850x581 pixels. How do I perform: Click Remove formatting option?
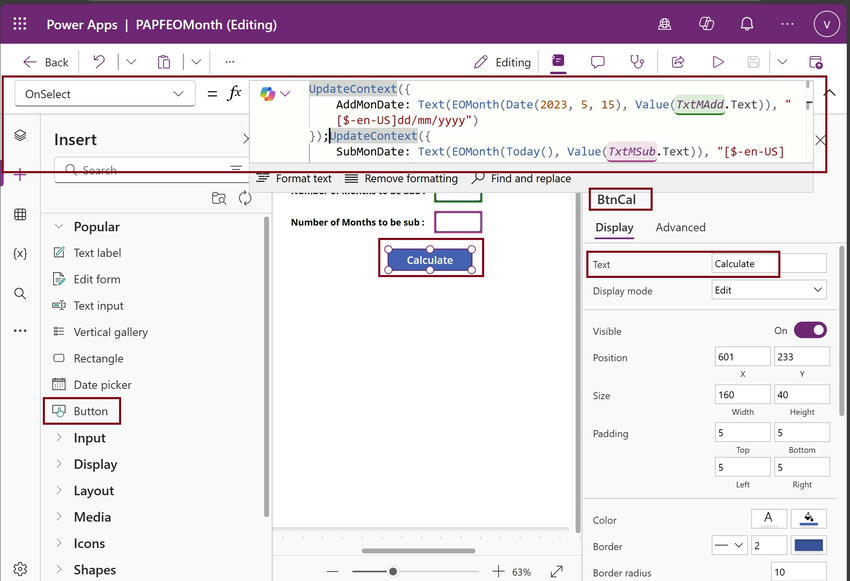(401, 178)
